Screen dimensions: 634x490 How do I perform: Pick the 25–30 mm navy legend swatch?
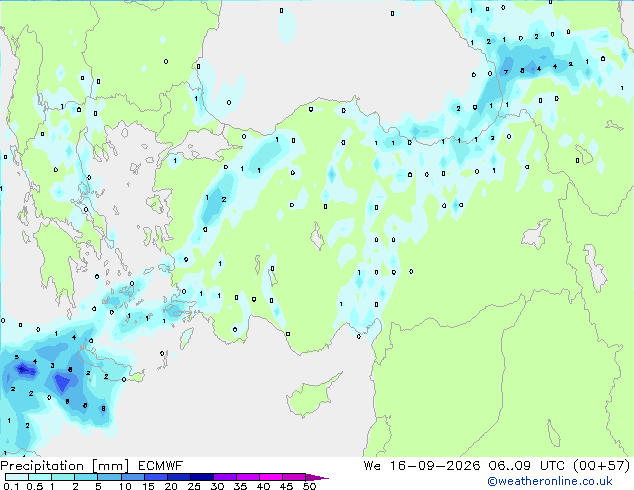click(202, 477)
